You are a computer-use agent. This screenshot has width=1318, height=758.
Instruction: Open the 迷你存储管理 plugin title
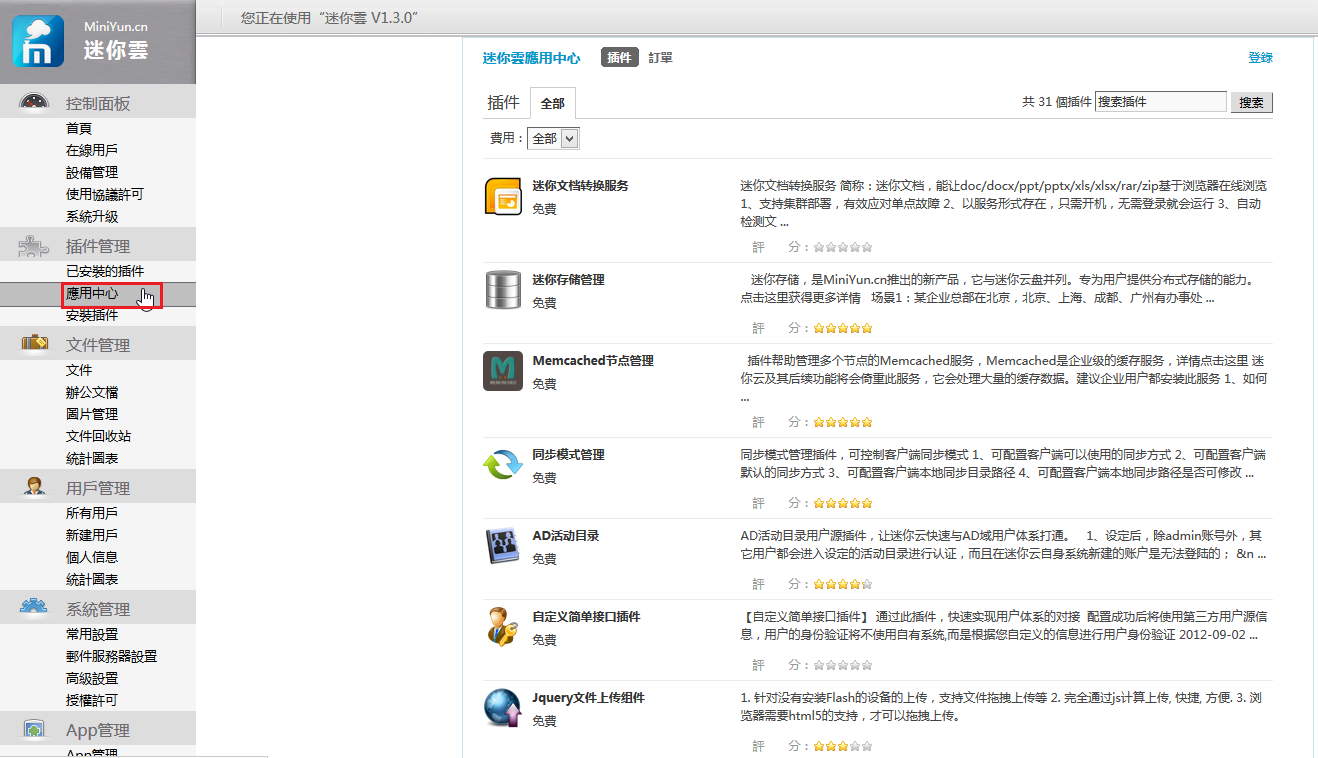pyautogui.click(x=568, y=280)
